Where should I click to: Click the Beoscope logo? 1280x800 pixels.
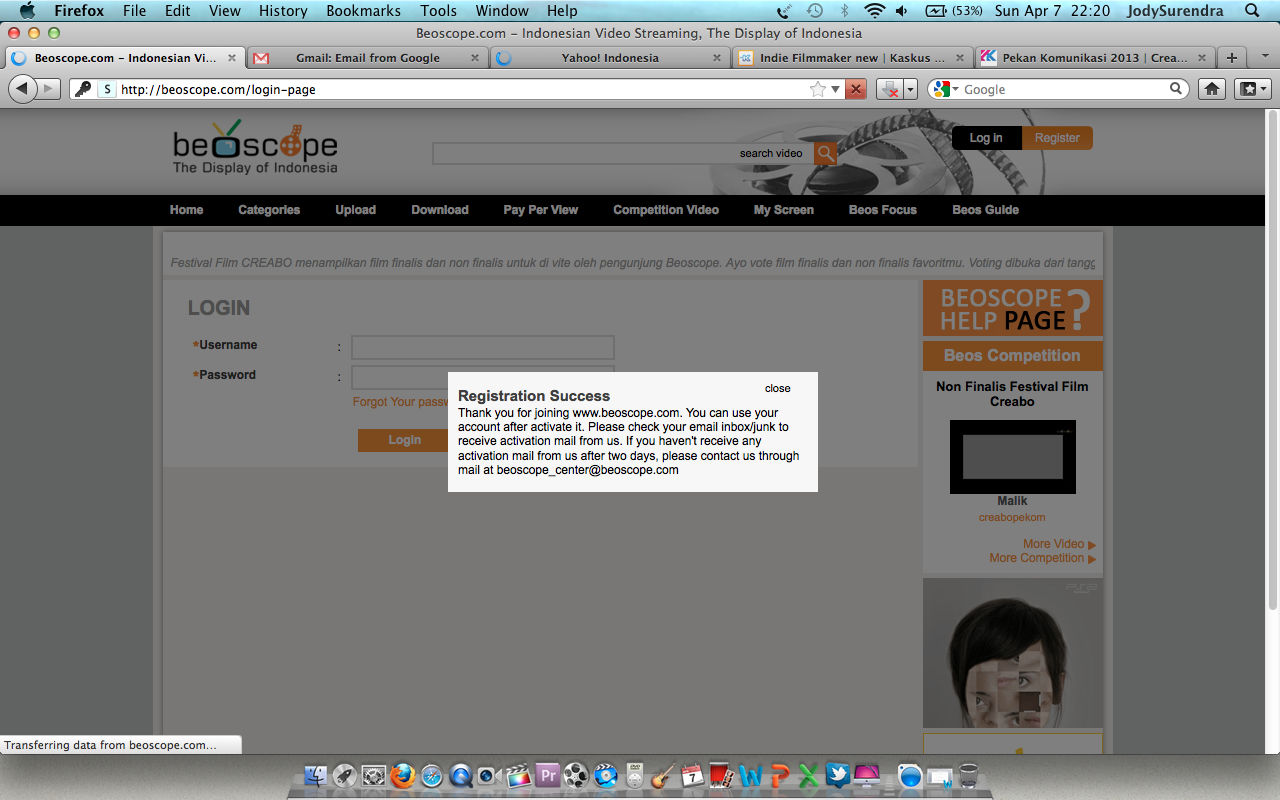[255, 146]
